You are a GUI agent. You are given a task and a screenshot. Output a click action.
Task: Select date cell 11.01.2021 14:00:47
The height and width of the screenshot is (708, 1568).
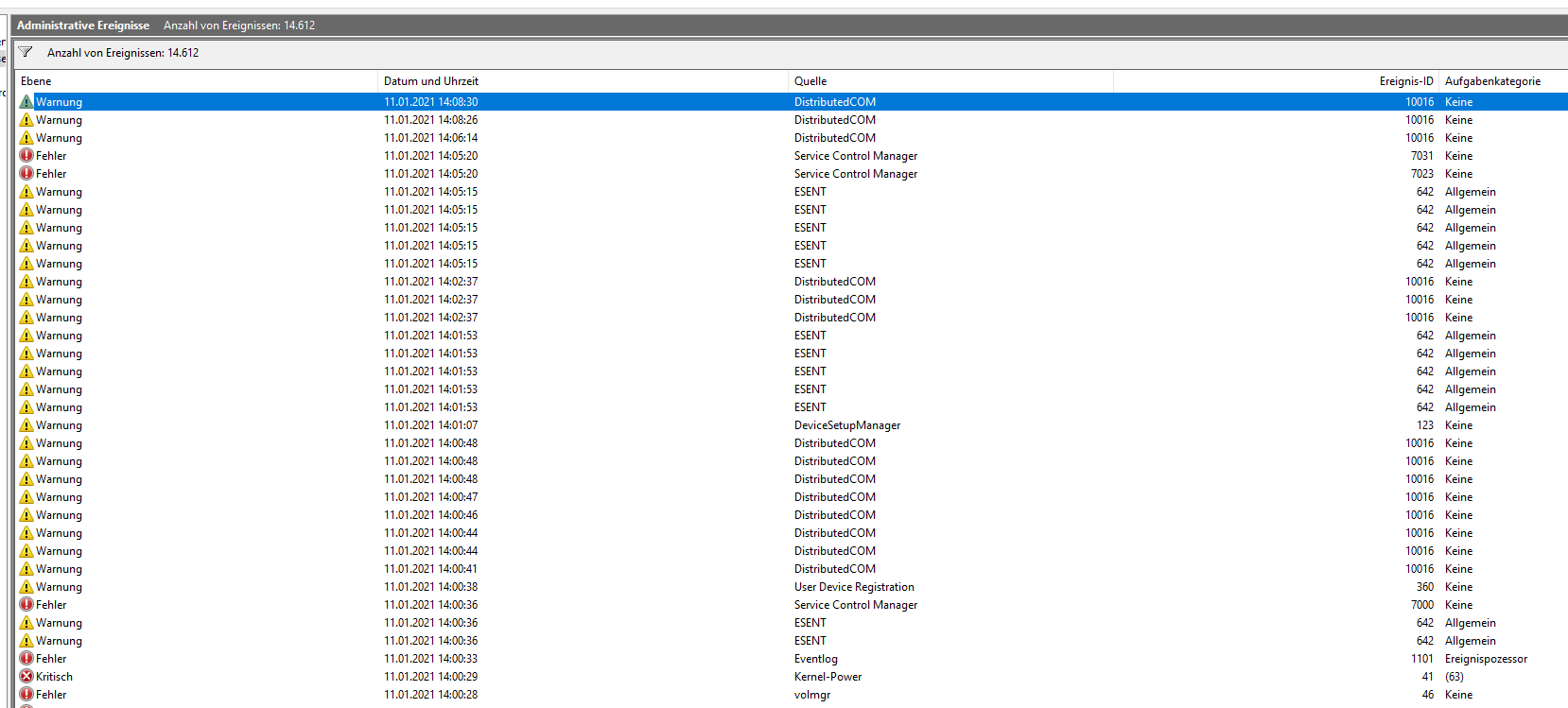click(x=430, y=496)
